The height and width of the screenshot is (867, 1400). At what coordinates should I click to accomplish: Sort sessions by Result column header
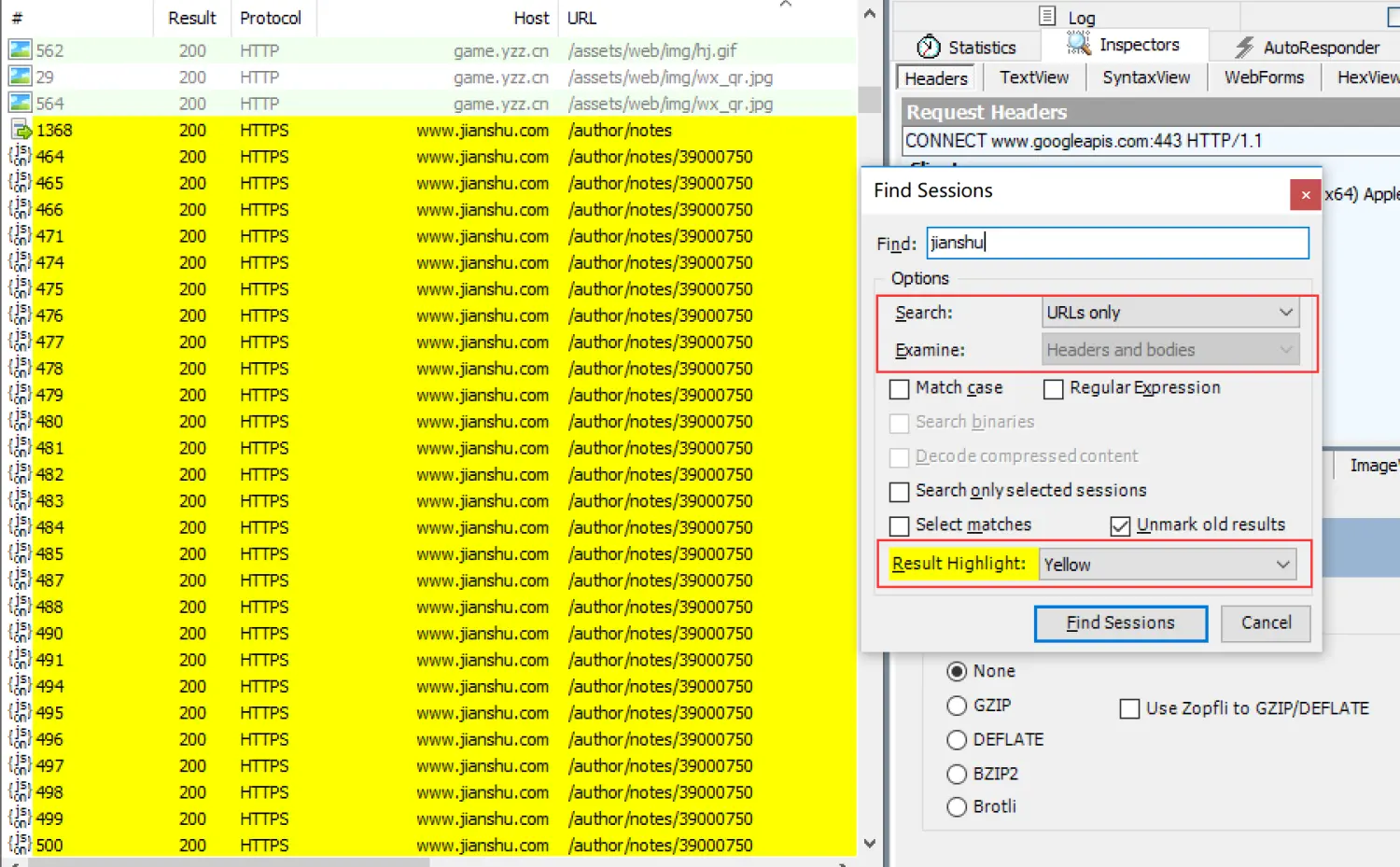point(192,18)
